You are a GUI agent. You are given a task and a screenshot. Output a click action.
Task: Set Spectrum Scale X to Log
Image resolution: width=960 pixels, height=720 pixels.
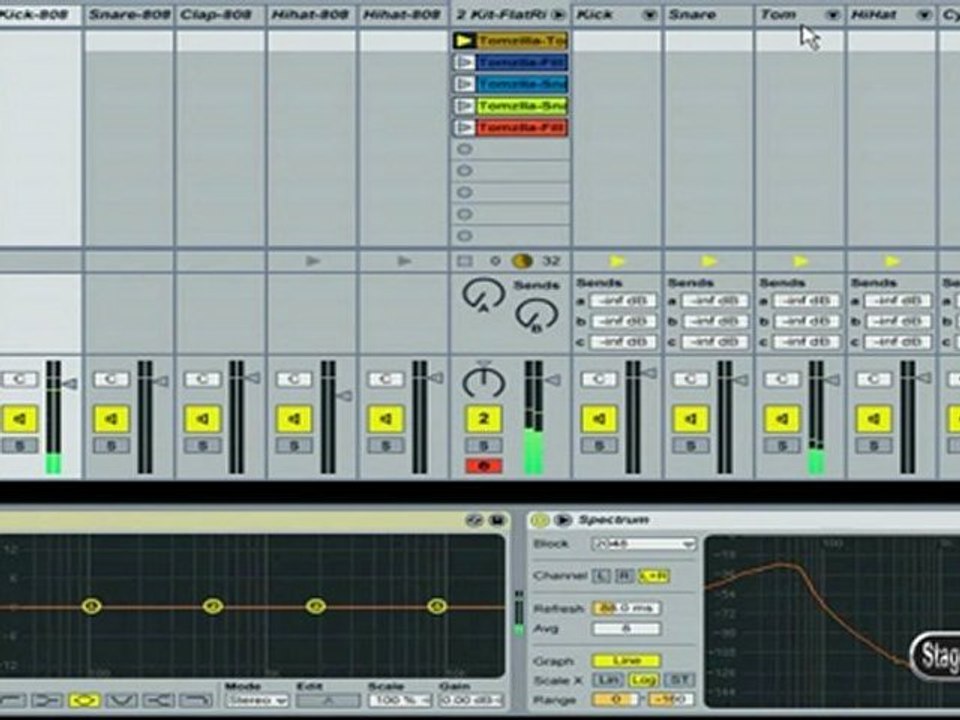pos(643,680)
